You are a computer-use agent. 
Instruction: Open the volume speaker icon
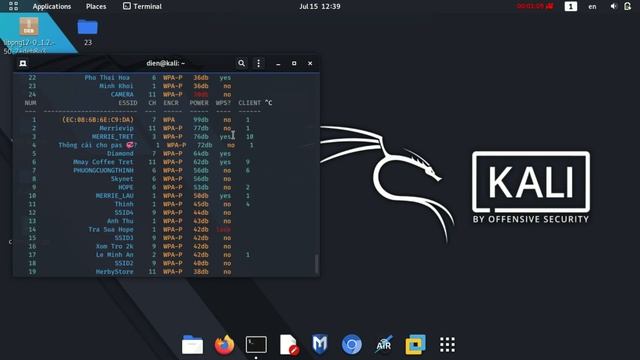613,6
